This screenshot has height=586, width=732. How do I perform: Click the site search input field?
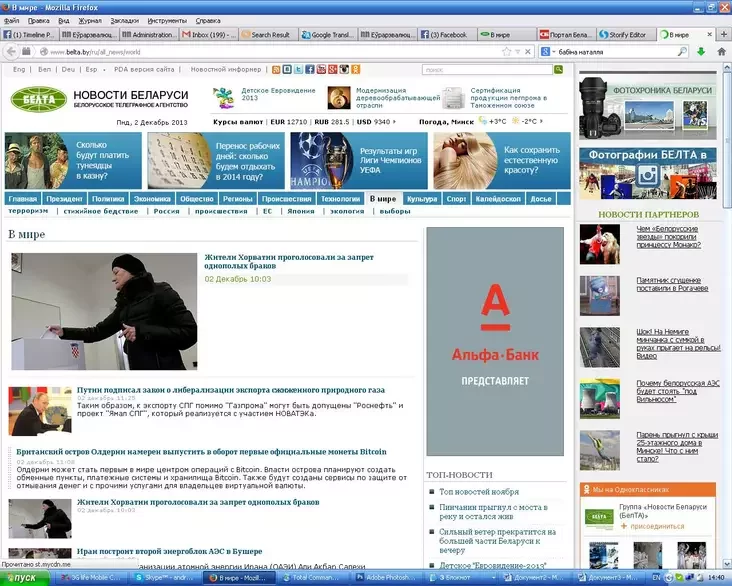pos(487,70)
